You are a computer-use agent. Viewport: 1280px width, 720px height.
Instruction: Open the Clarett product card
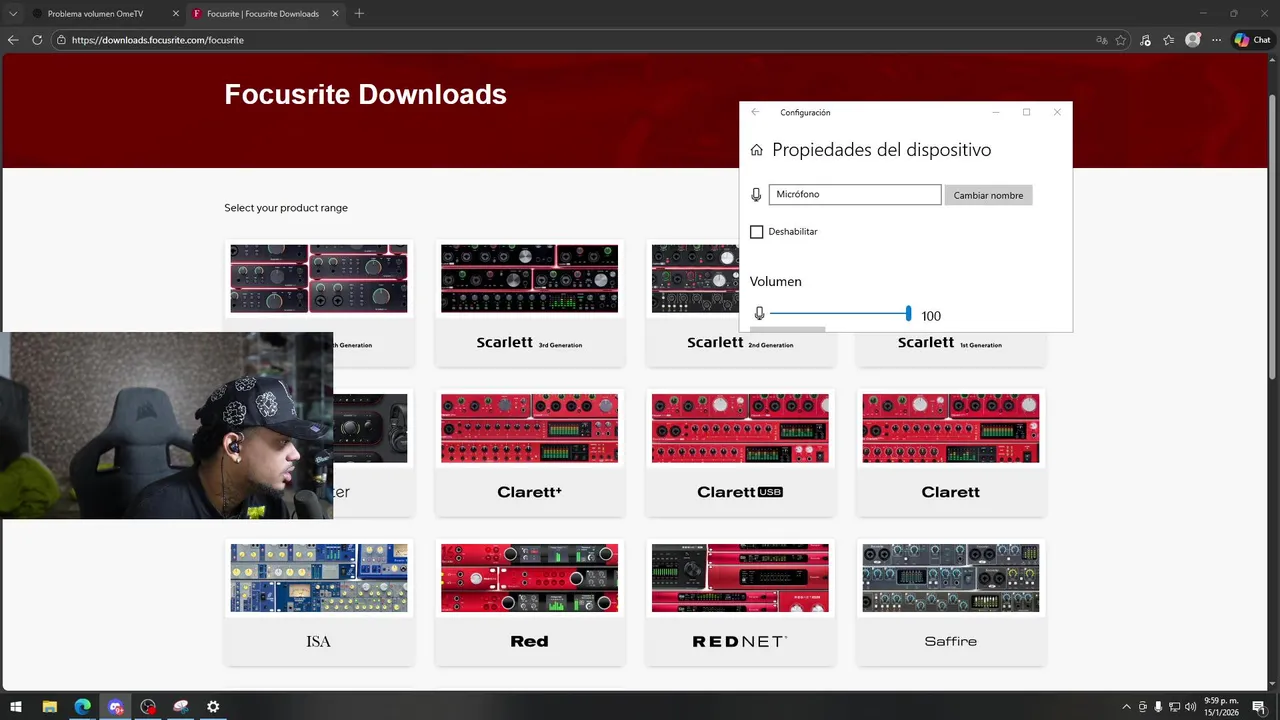pyautogui.click(x=951, y=452)
